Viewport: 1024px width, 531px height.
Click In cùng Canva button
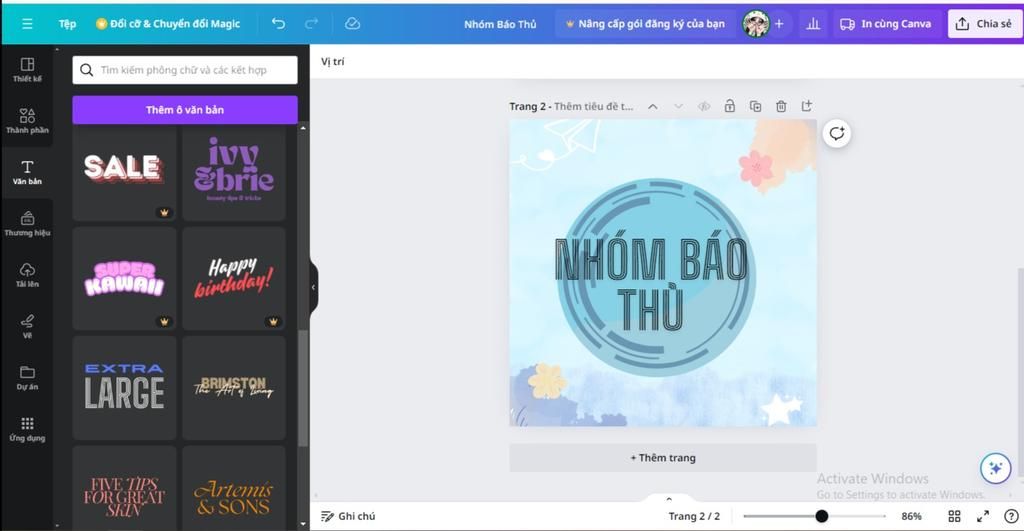click(886, 24)
